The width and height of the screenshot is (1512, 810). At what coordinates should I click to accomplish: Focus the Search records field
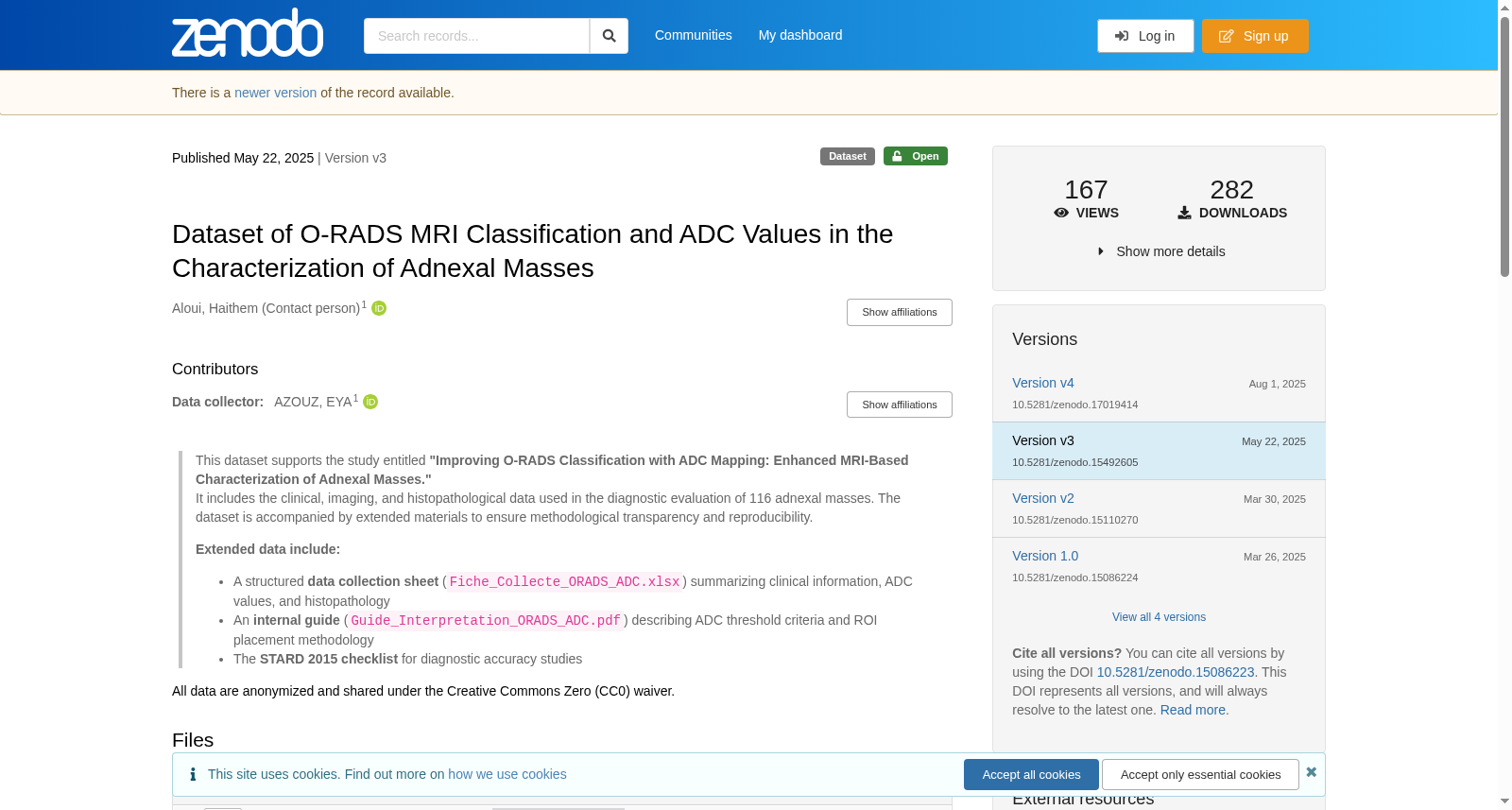click(476, 36)
